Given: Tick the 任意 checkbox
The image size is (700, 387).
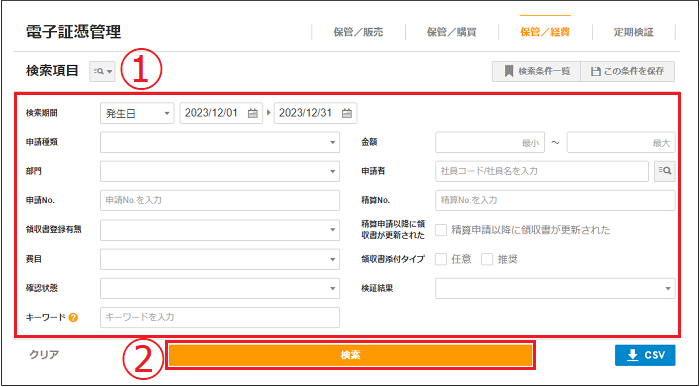Looking at the screenshot, I should [441, 259].
